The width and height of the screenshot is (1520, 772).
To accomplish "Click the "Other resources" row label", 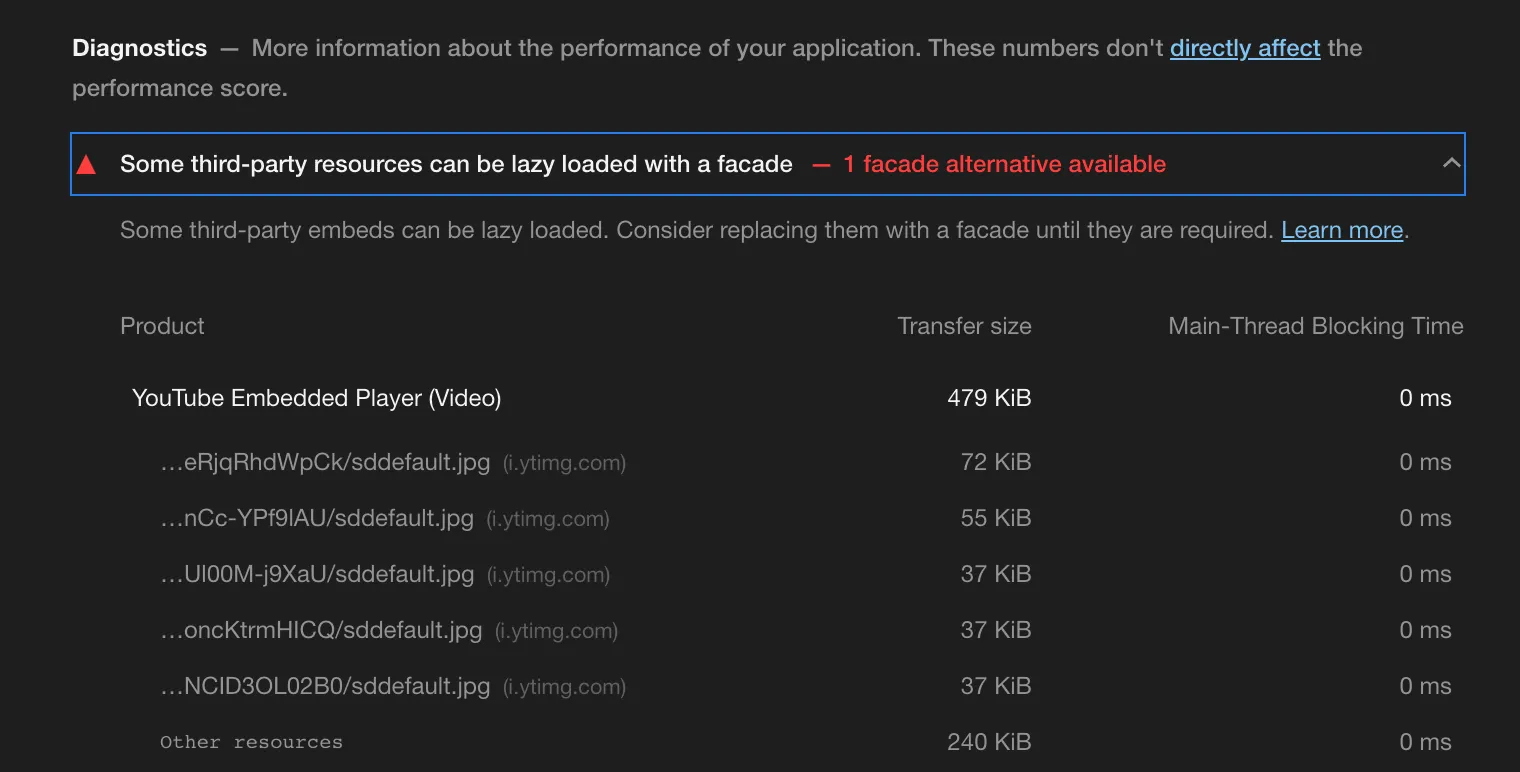I will 251,742.
